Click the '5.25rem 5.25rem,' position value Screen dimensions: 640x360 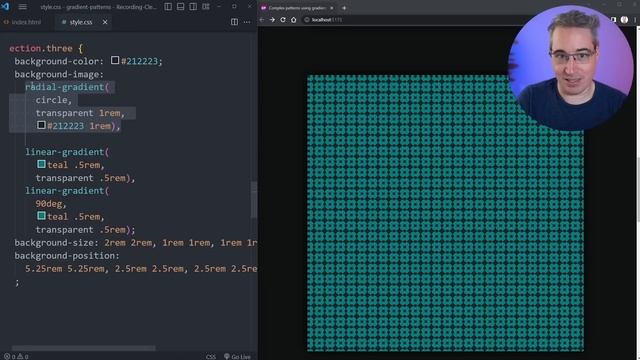[67, 269]
